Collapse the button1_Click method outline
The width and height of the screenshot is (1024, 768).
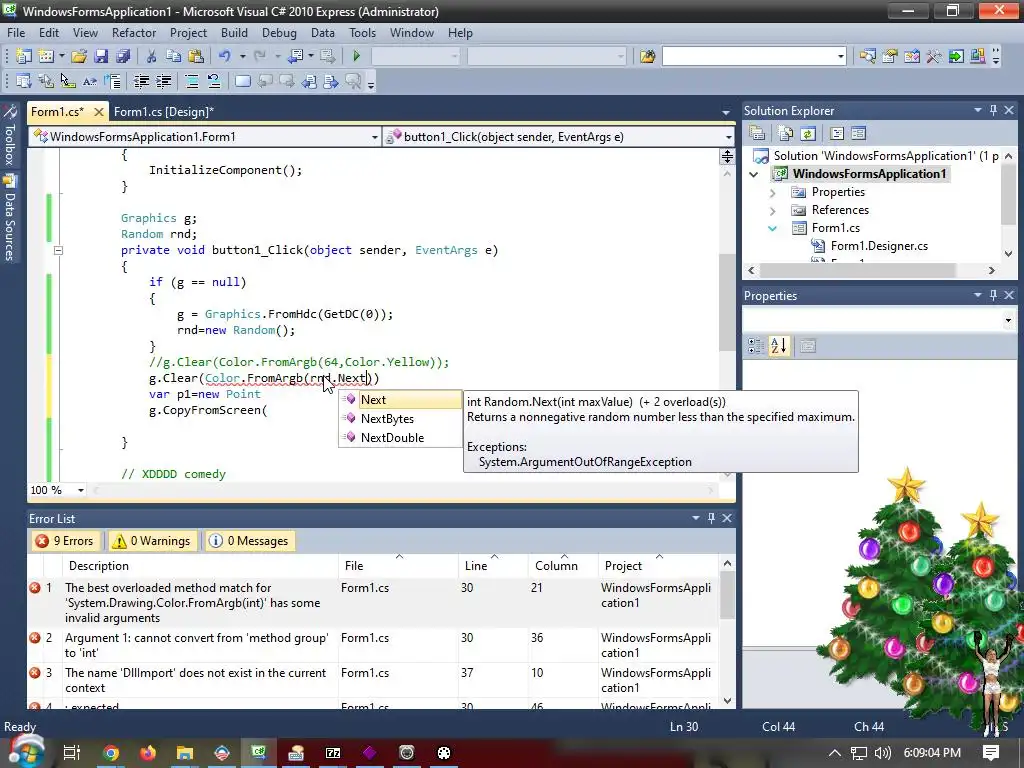(x=58, y=250)
